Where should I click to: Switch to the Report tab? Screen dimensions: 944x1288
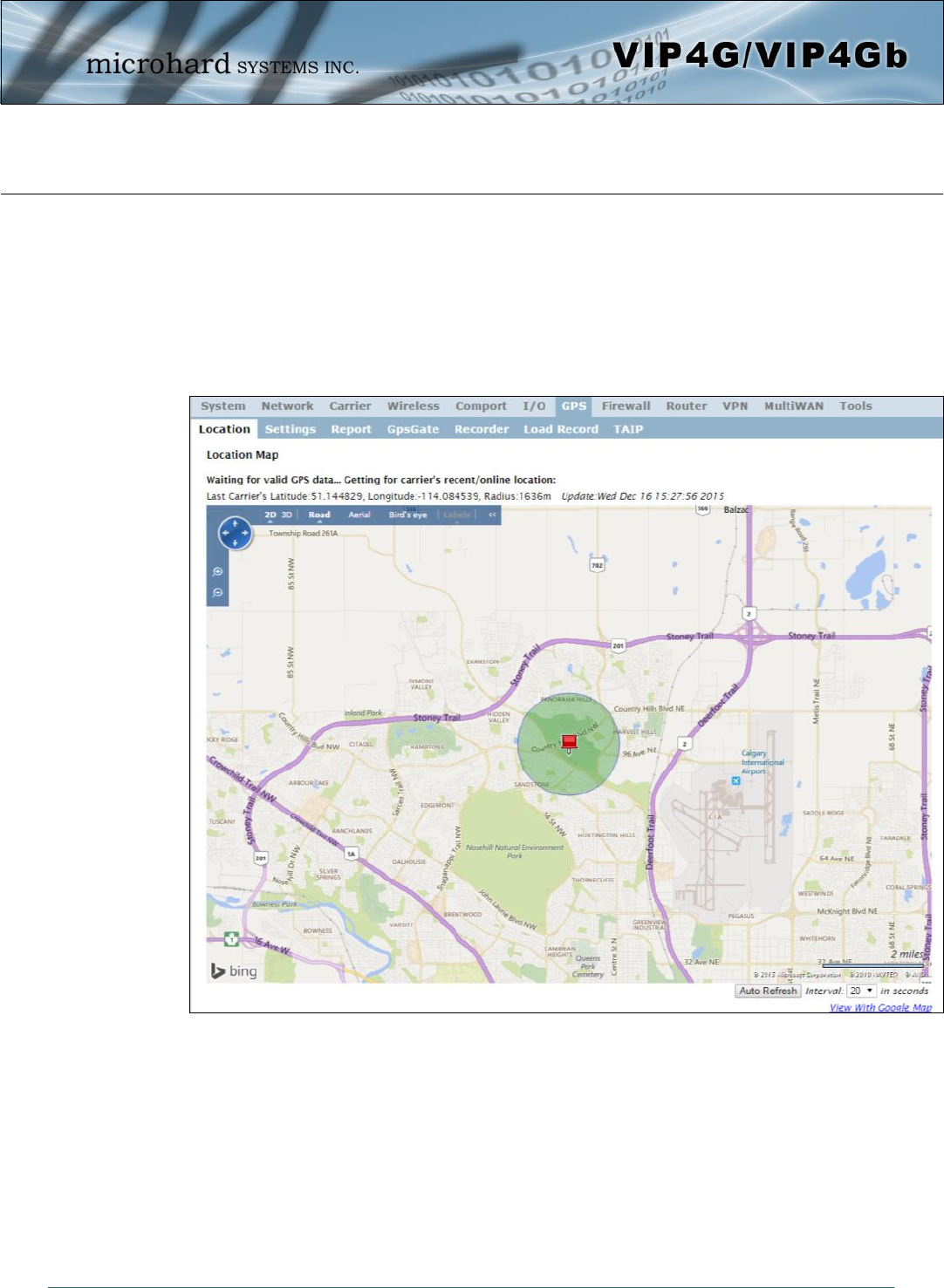(351, 429)
